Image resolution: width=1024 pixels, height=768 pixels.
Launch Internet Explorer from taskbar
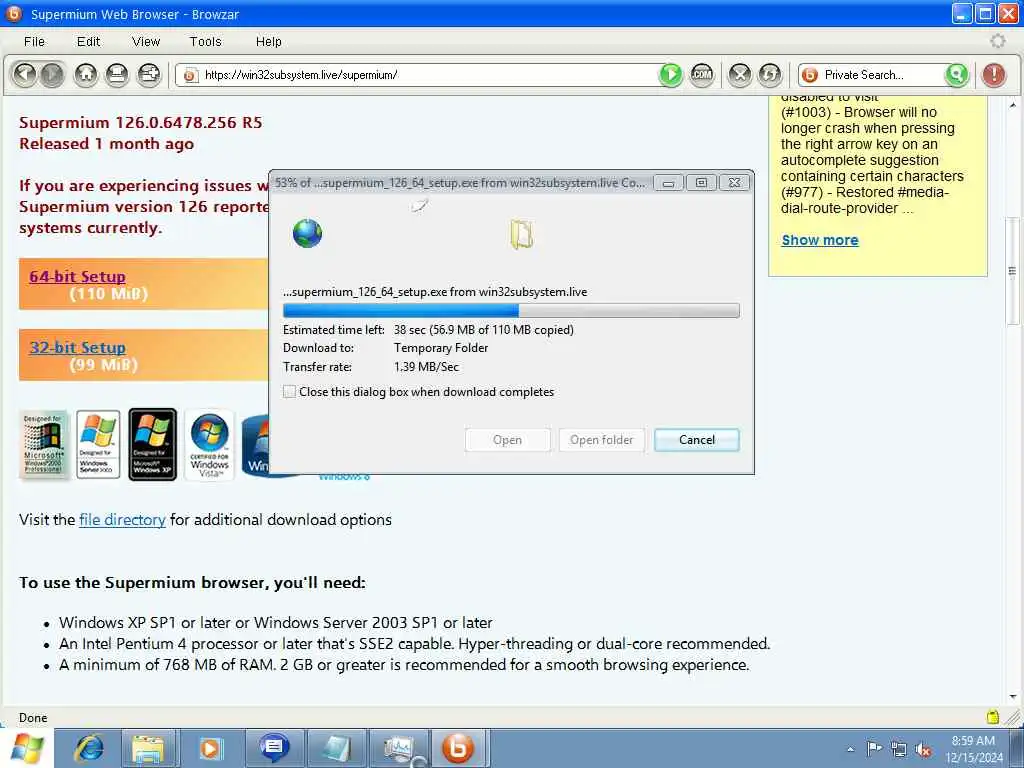89,748
